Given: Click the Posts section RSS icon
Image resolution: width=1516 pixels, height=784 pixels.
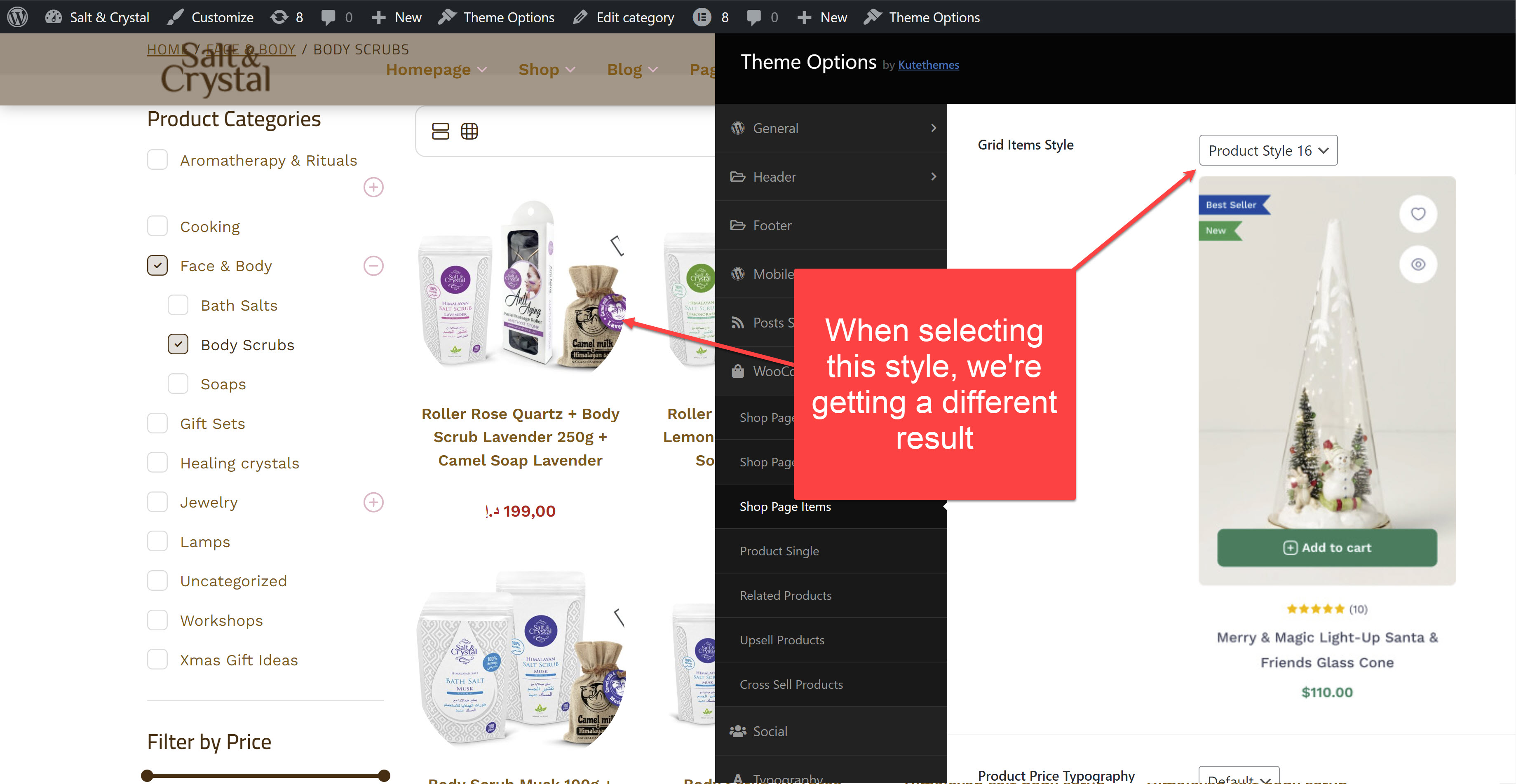Looking at the screenshot, I should (x=737, y=322).
